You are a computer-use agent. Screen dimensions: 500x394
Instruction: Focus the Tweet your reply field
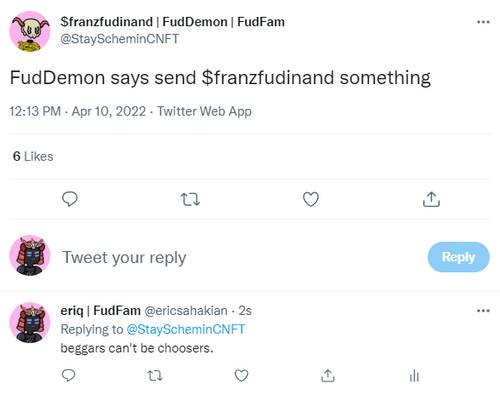click(x=124, y=257)
